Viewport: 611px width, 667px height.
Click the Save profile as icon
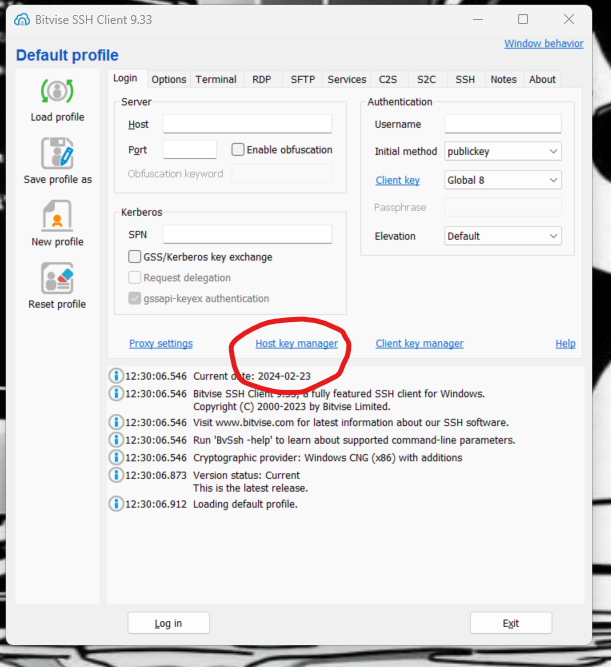pos(57,153)
